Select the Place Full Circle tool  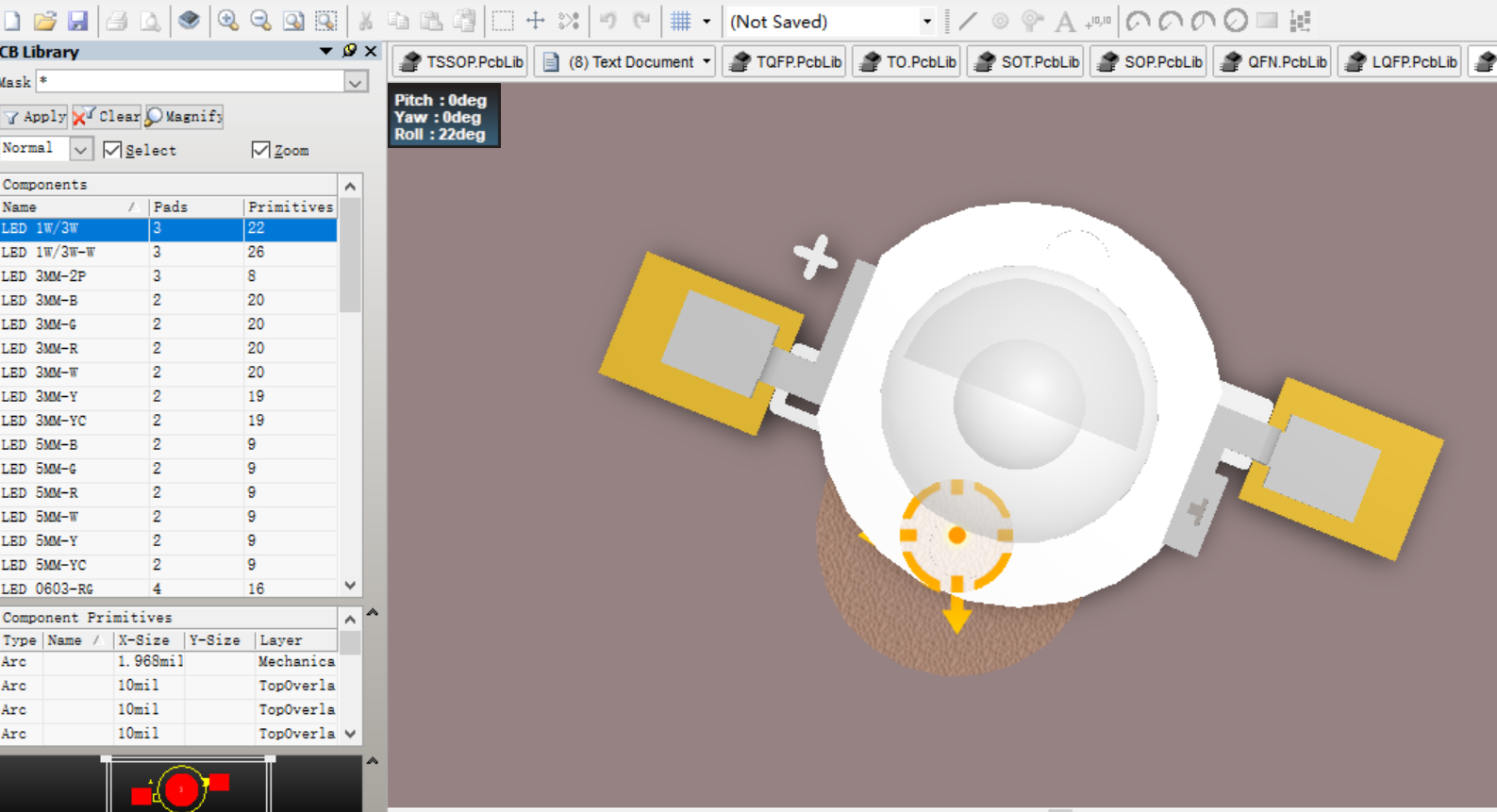[1236, 20]
